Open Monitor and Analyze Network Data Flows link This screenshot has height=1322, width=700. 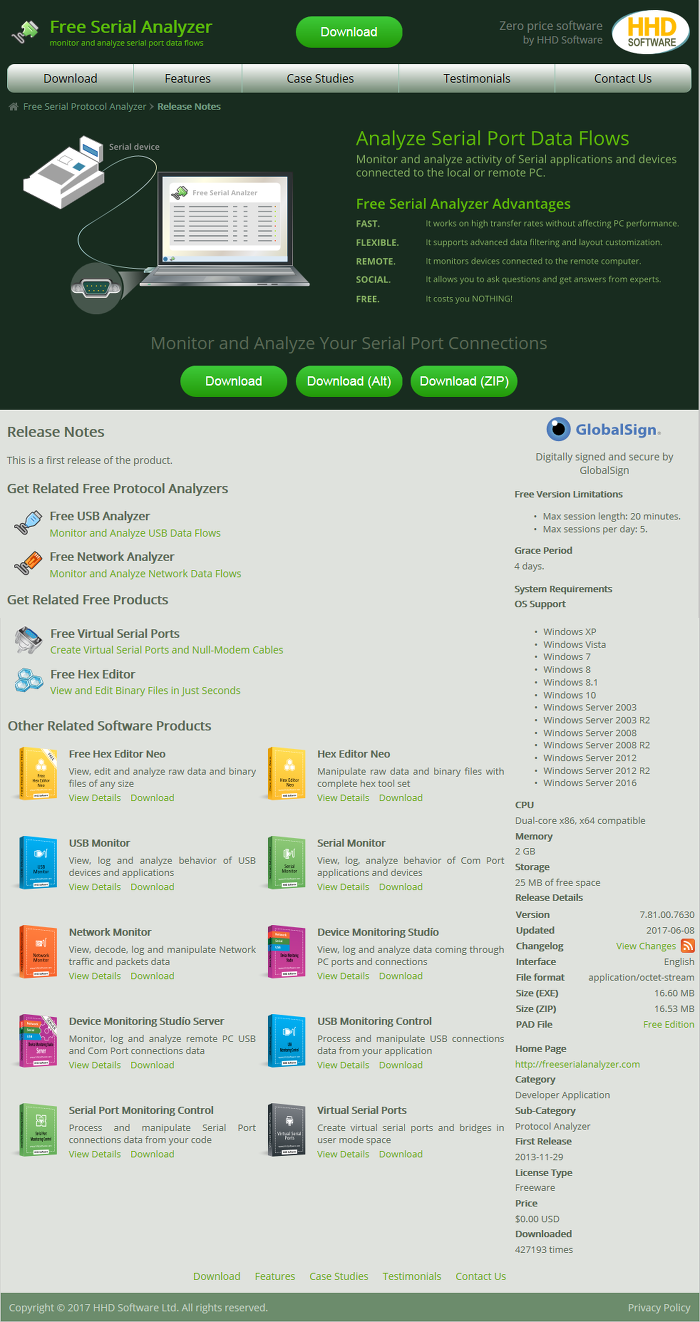point(145,574)
